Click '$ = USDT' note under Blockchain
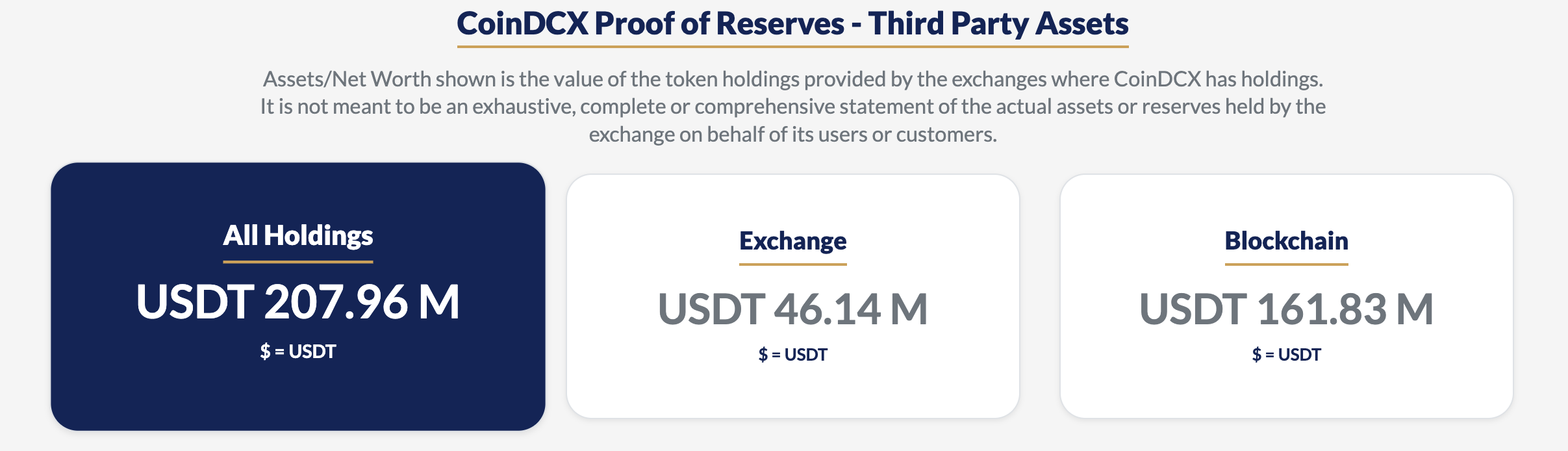 point(1287,355)
